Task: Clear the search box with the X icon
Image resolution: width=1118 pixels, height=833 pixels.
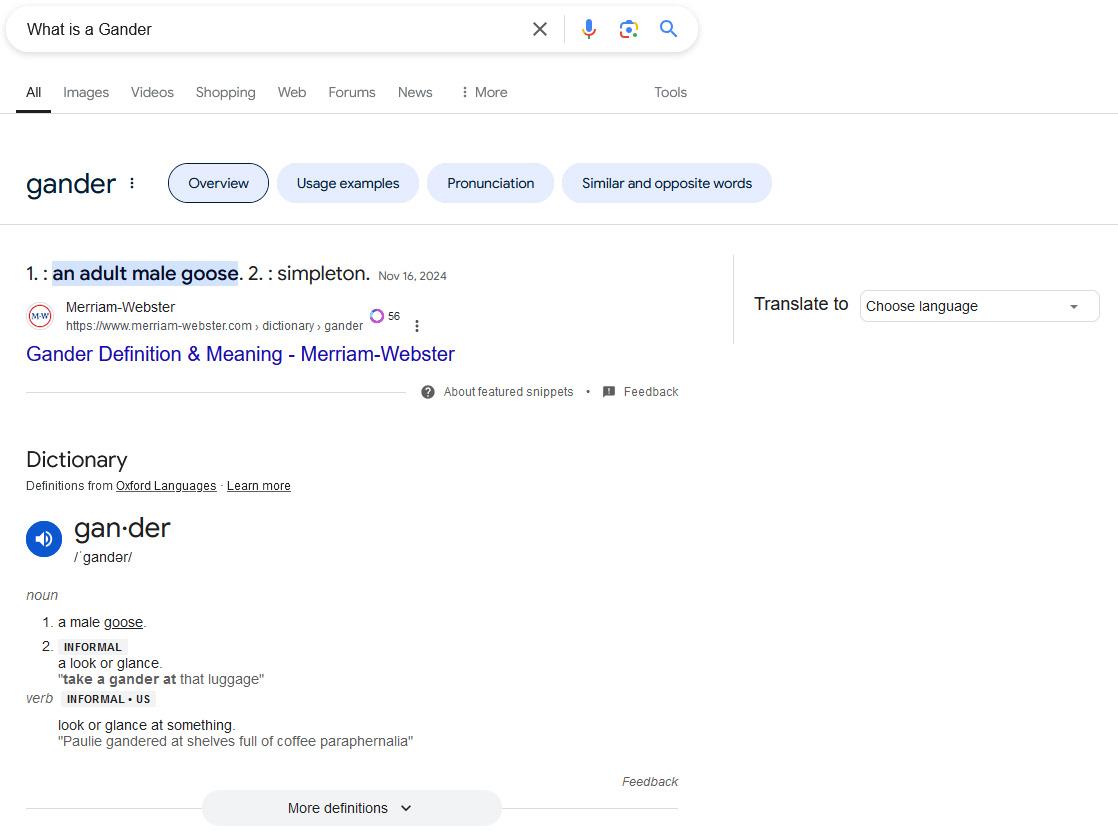Action: 540,29
